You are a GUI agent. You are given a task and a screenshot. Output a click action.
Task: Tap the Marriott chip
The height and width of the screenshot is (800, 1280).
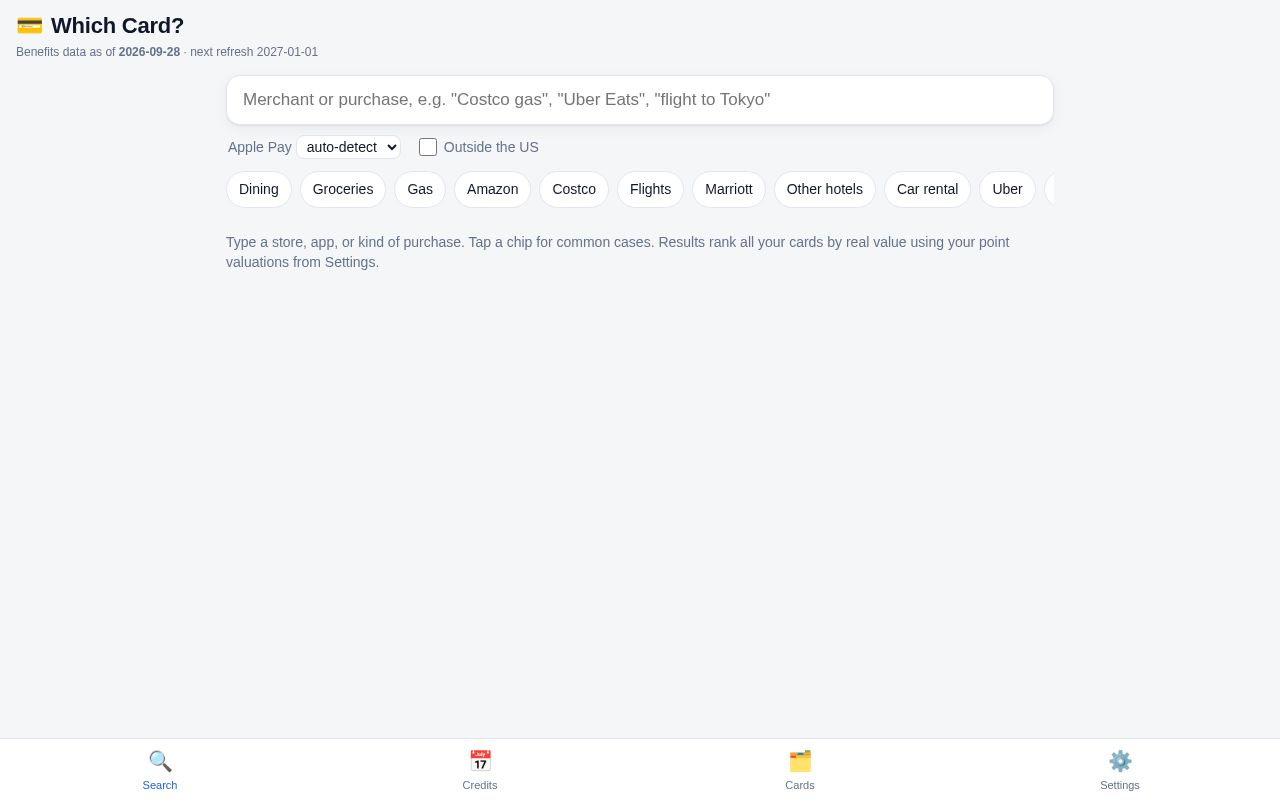point(729,189)
